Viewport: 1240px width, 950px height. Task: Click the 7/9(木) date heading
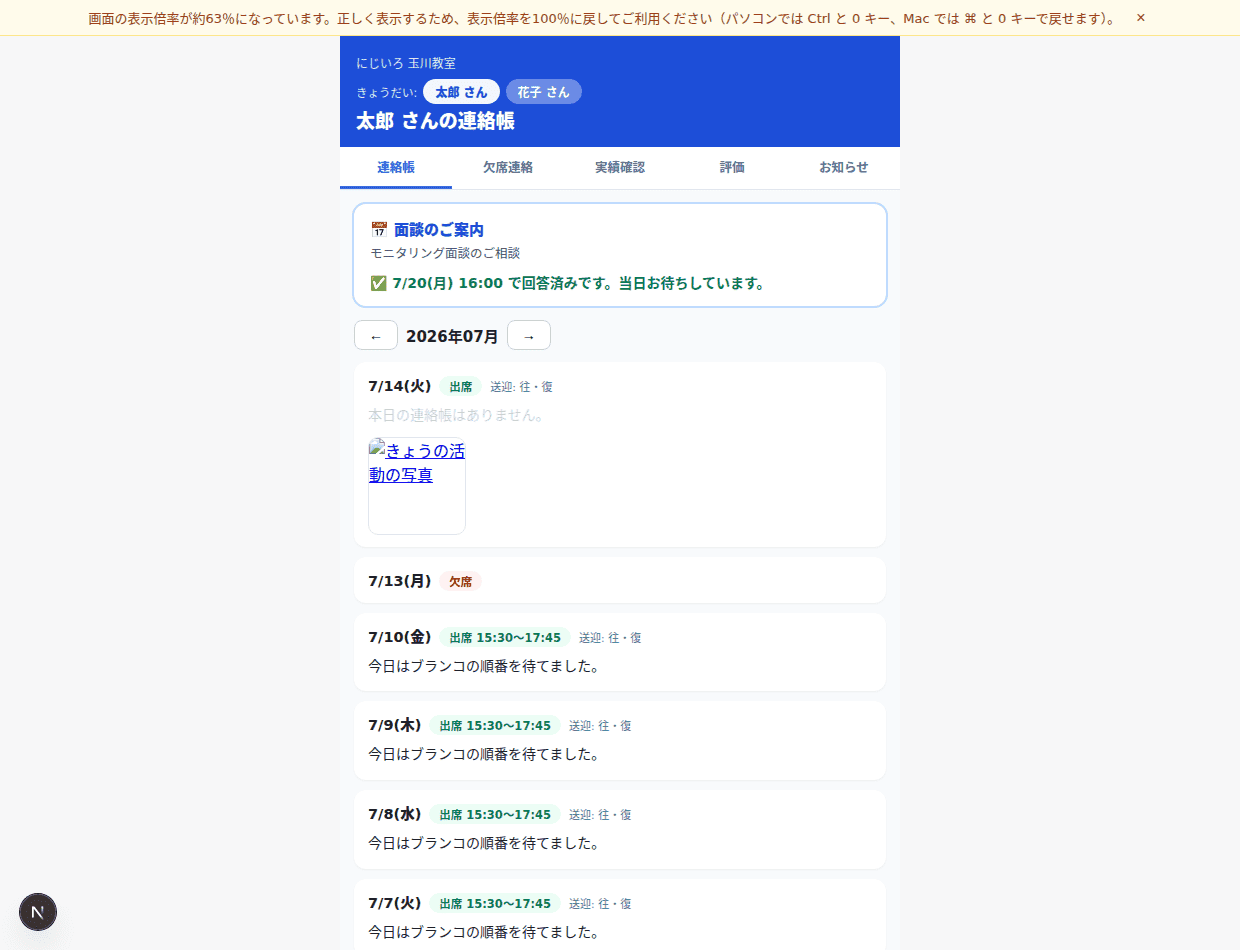pyautogui.click(x=395, y=725)
